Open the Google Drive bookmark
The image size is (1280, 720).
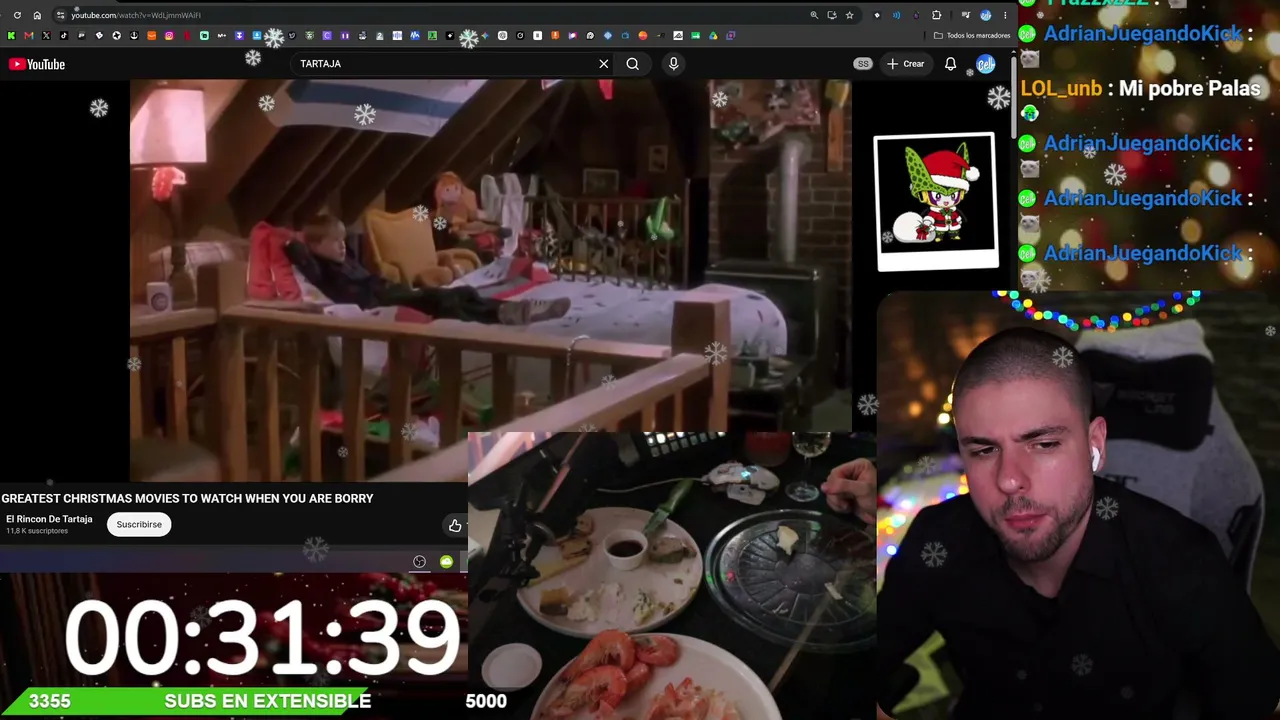713,36
